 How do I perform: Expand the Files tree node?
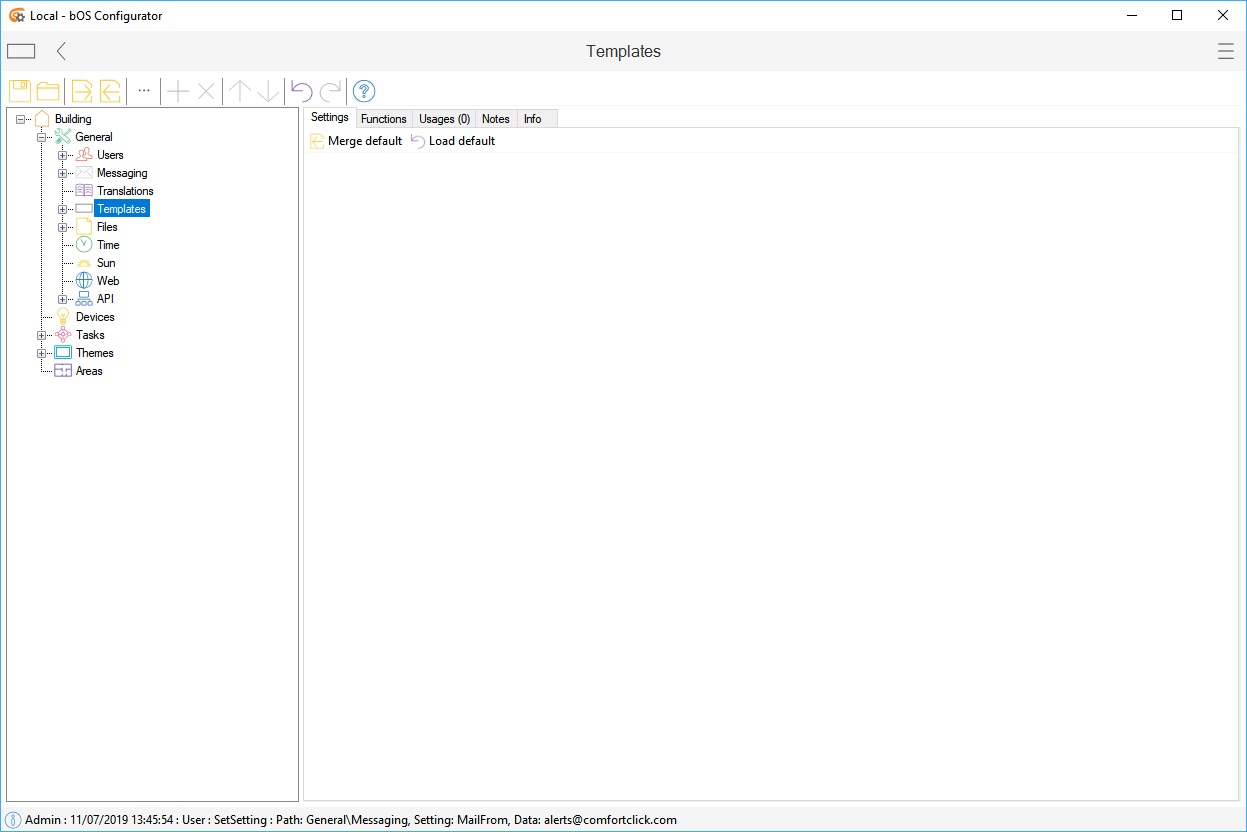[63, 227]
